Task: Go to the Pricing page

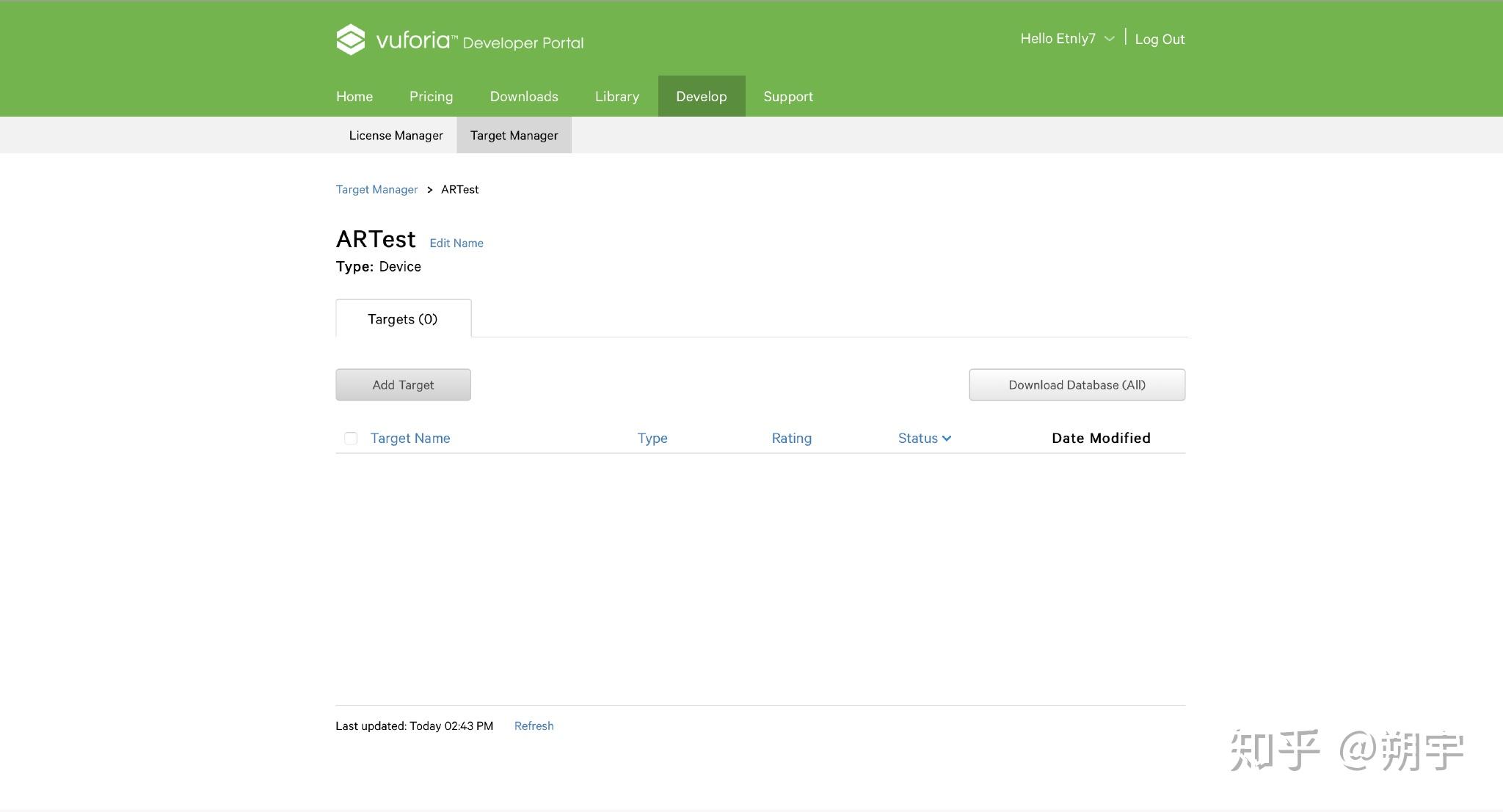Action: tap(431, 97)
